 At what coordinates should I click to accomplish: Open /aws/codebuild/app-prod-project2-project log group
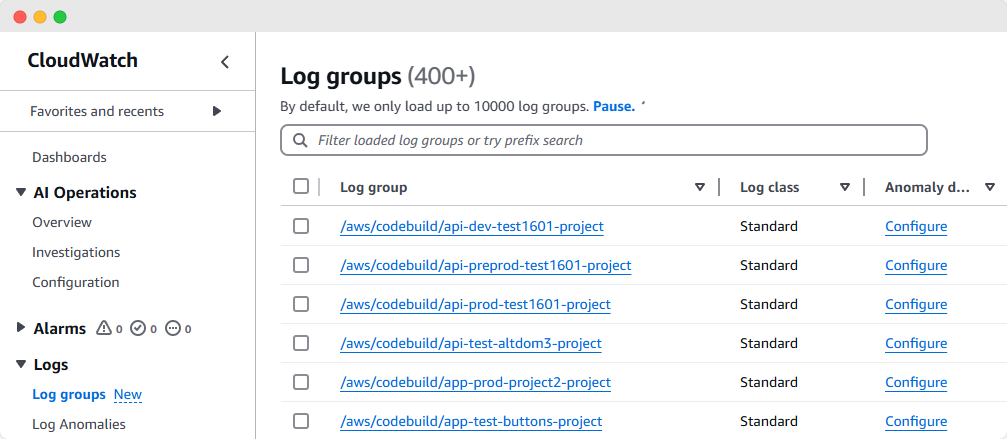(475, 383)
